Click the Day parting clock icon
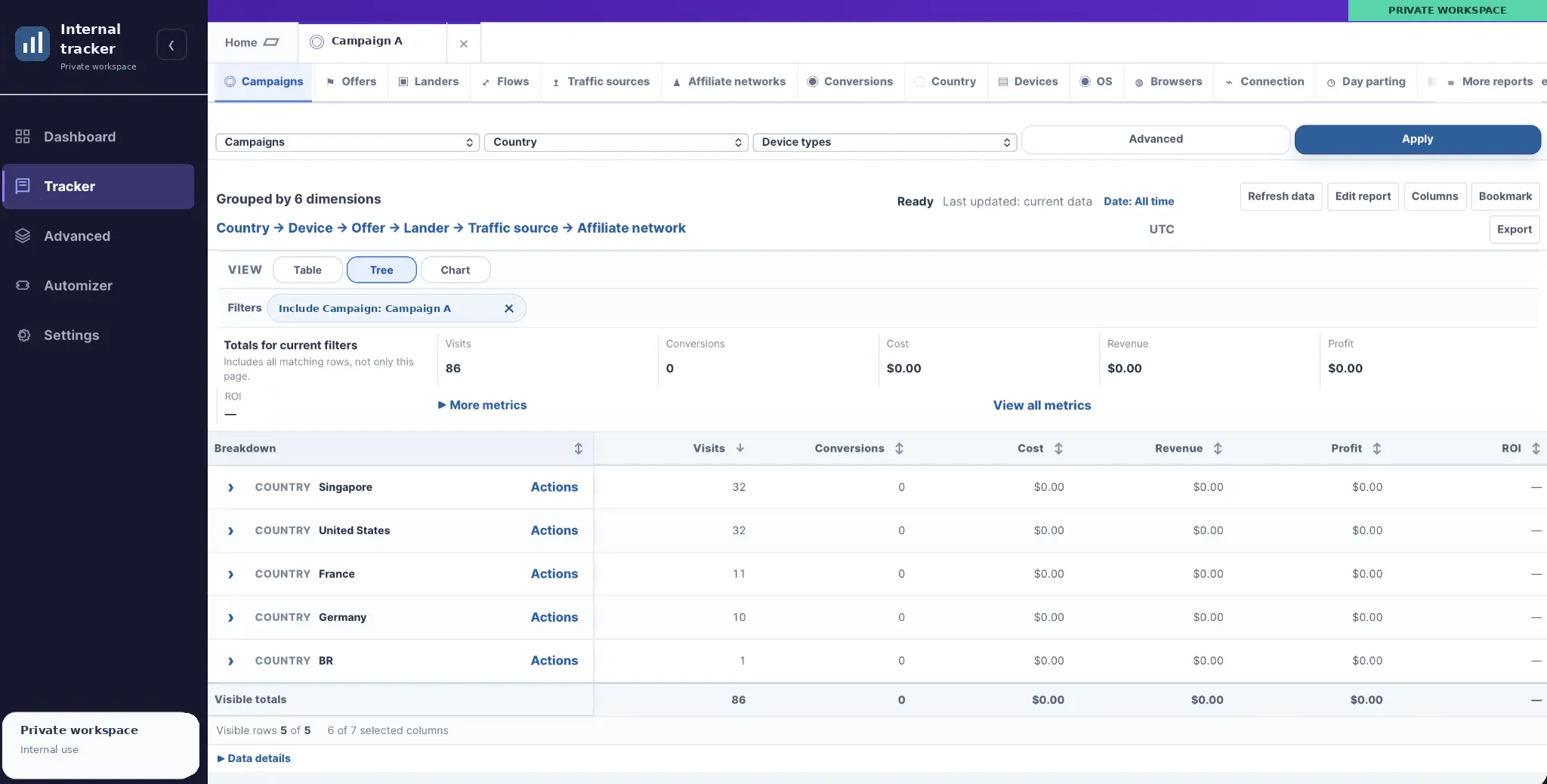Screen dimensions: 1547x784 tap(1331, 82)
